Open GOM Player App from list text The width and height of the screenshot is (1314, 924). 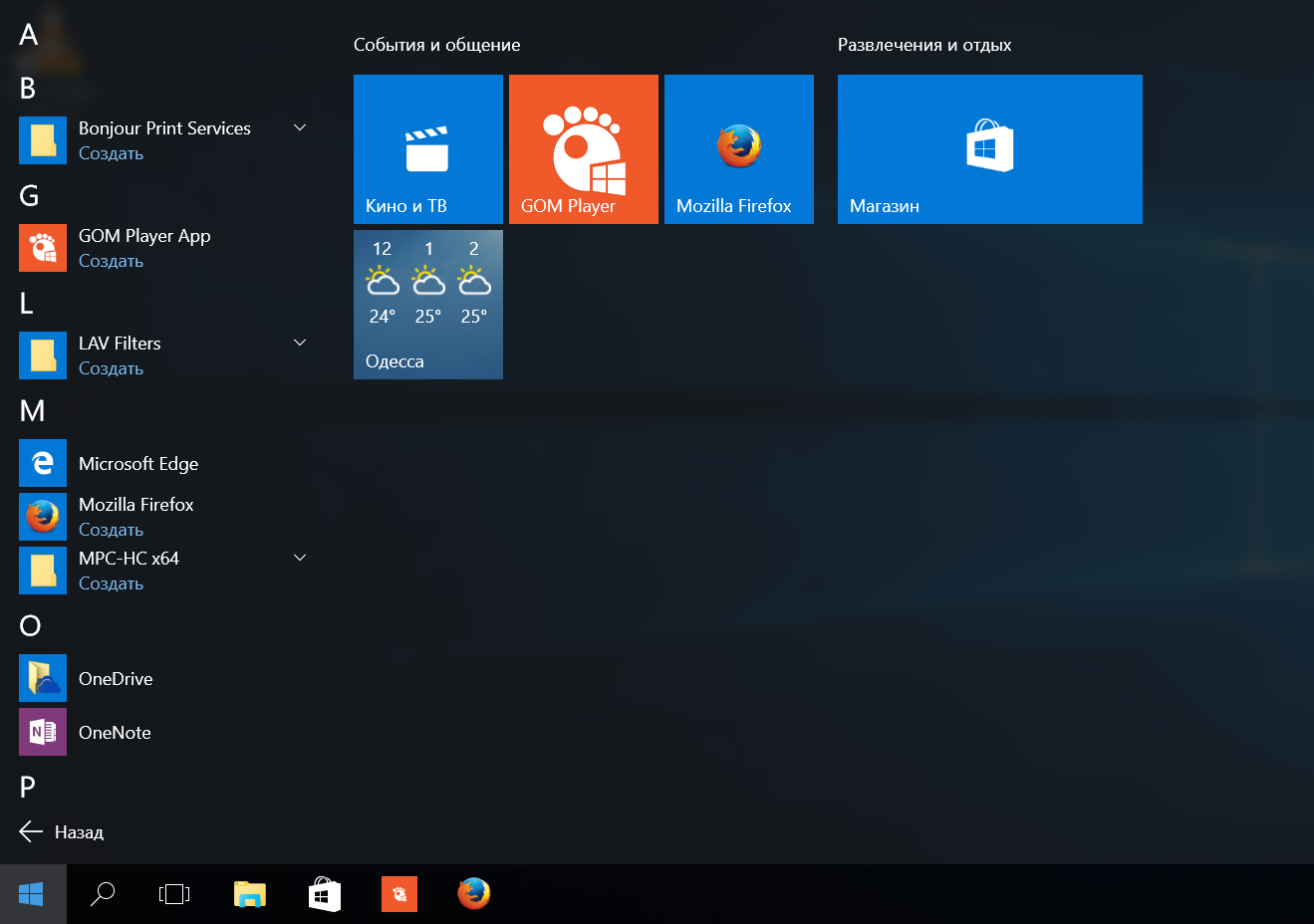pyautogui.click(x=144, y=236)
